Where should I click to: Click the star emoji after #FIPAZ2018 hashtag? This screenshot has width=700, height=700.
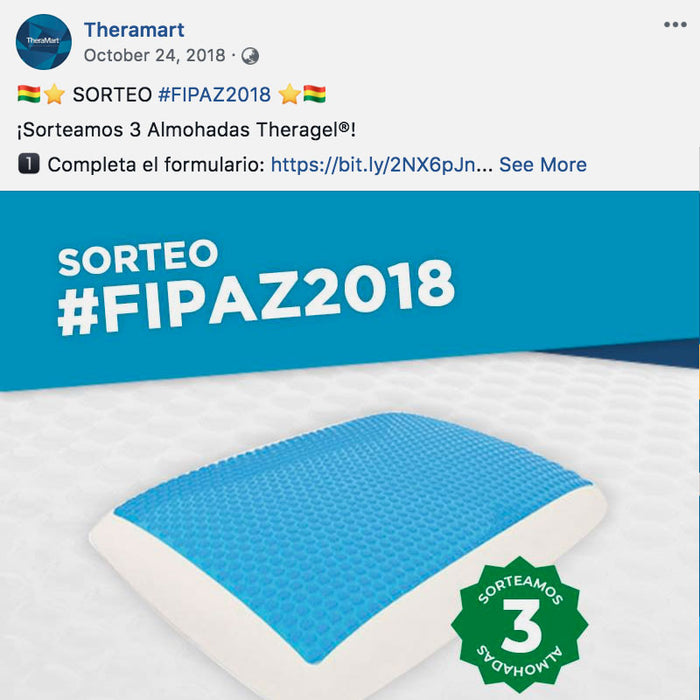coord(289,94)
